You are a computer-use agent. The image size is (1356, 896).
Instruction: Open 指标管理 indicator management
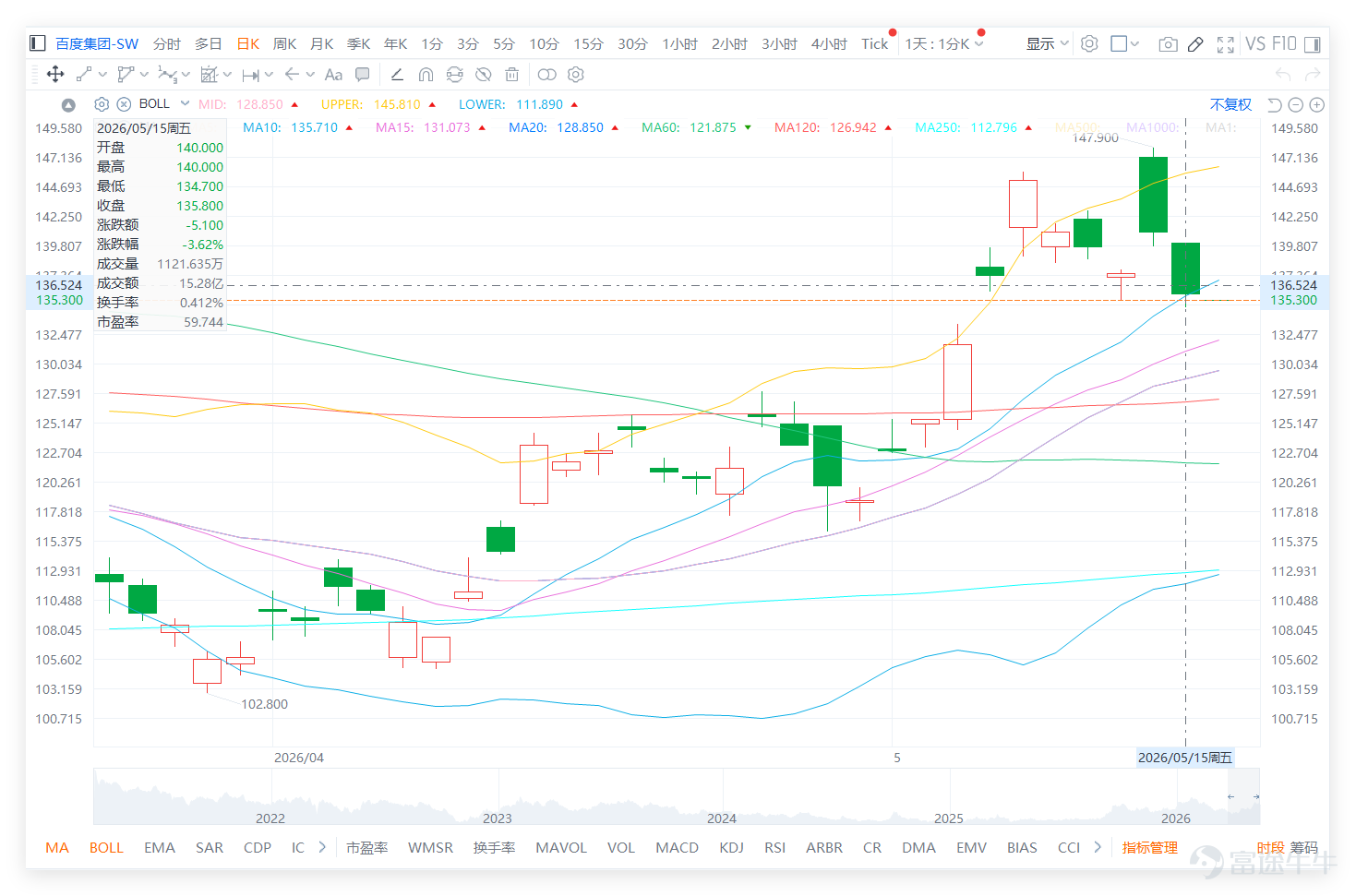pos(1149,847)
